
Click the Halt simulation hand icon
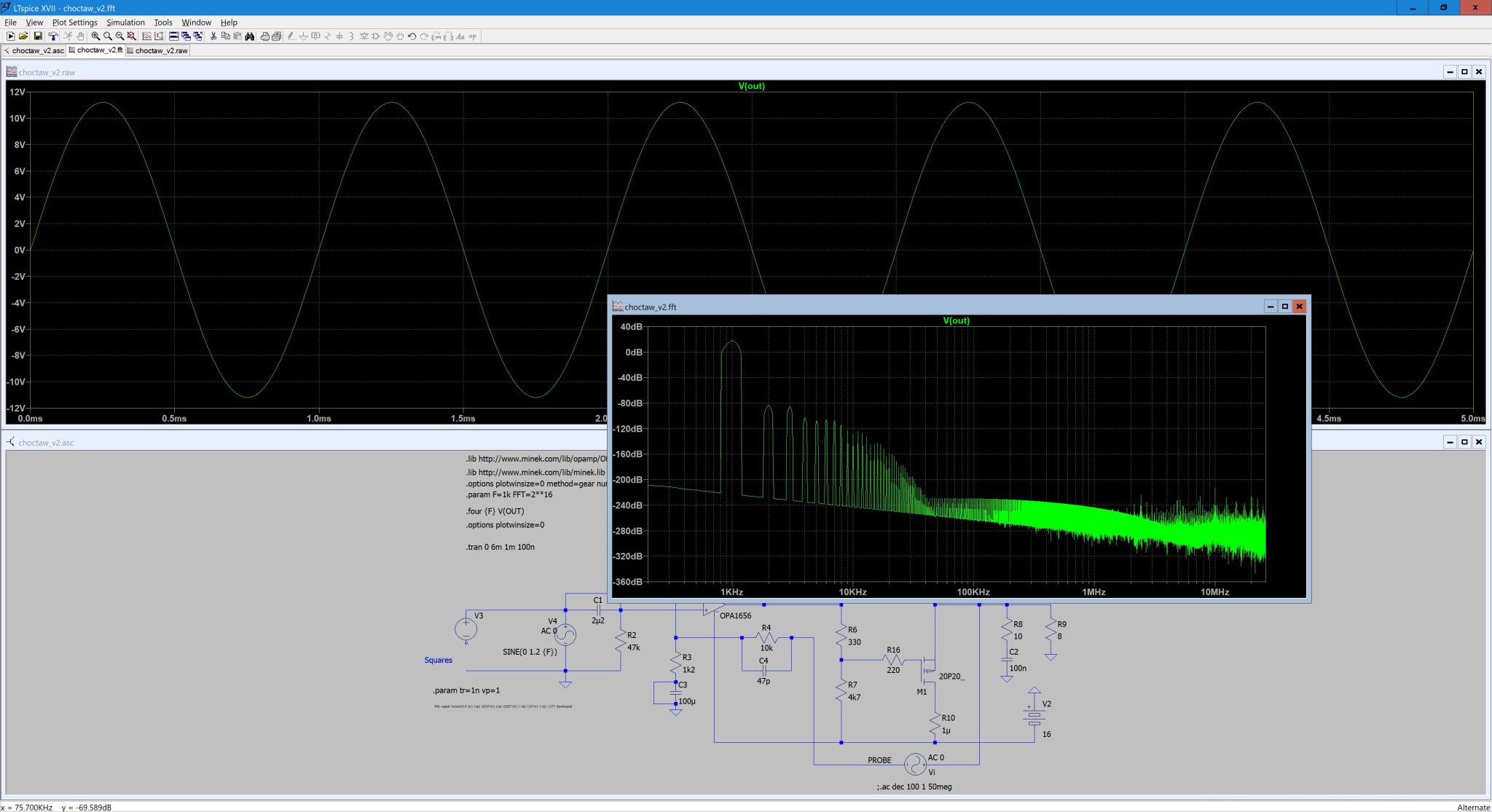(x=80, y=36)
